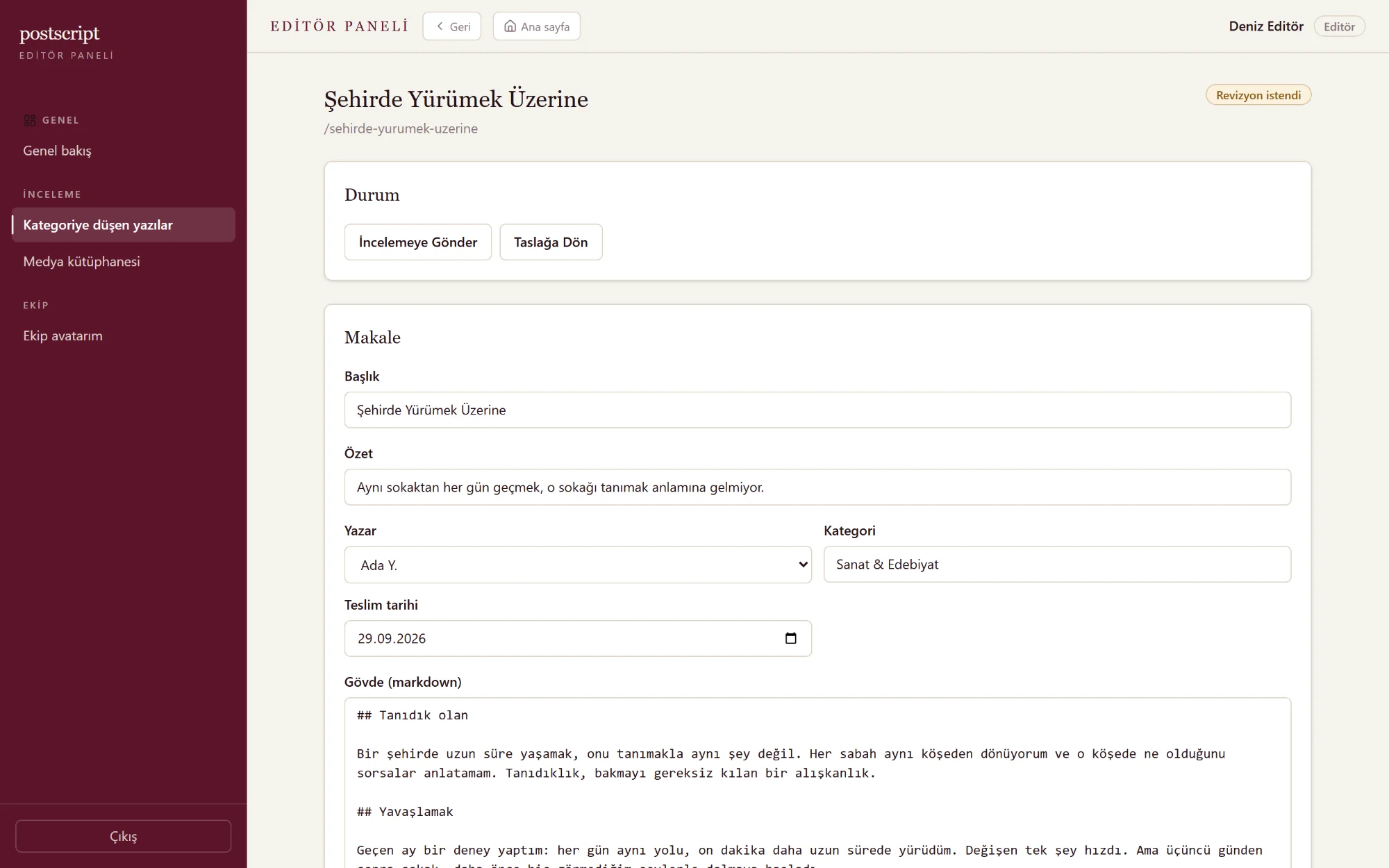
Task: Click the grid icon beside GENEL heading
Action: 30,120
